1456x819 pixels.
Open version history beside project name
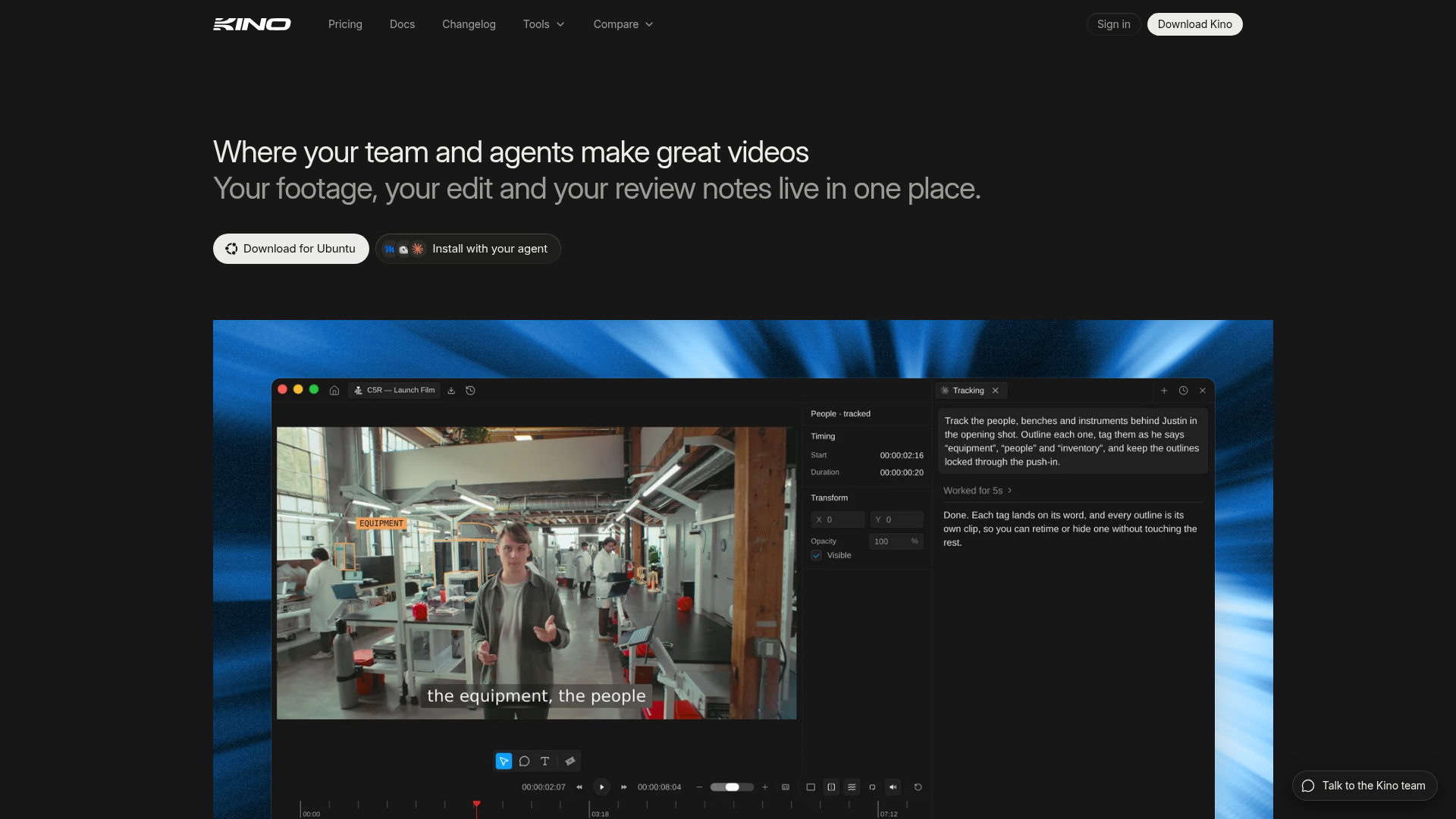pos(470,391)
